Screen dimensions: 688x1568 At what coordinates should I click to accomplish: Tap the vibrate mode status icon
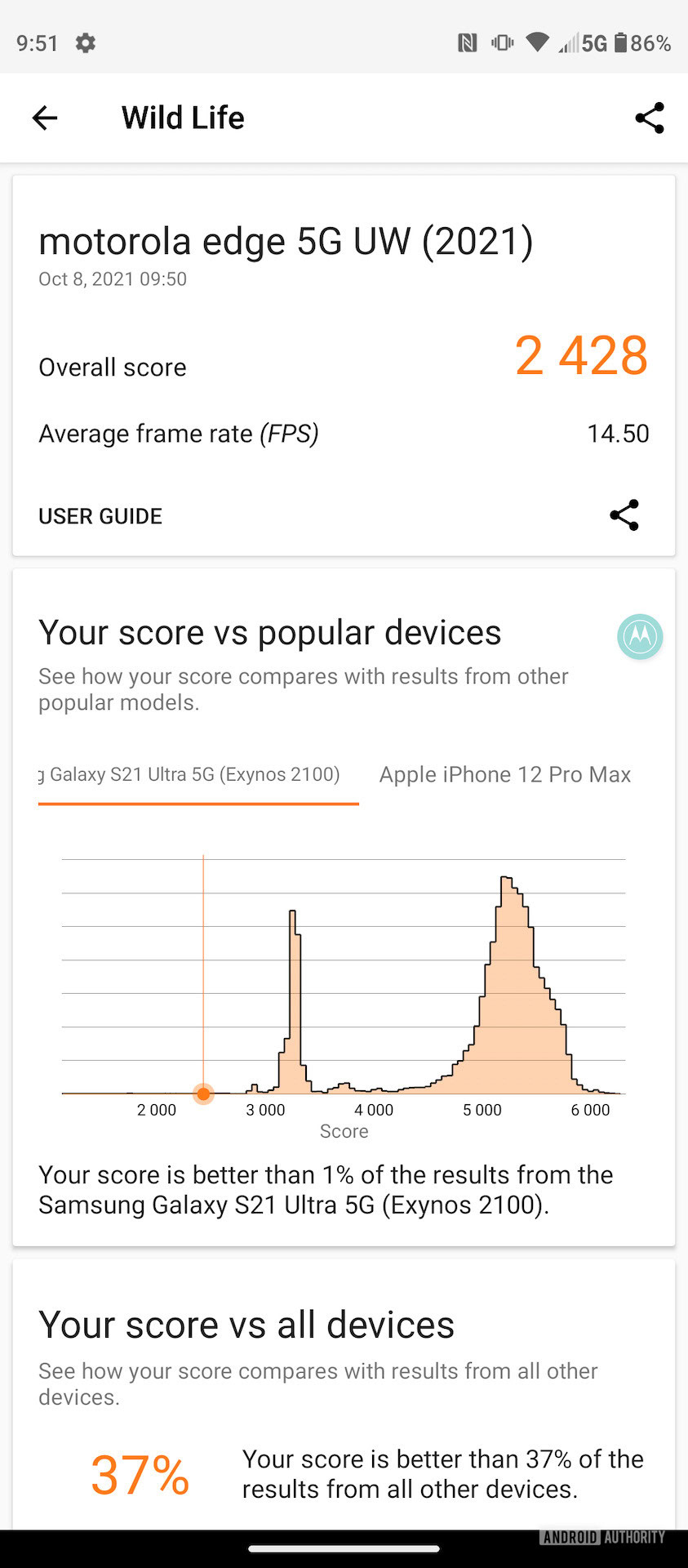click(x=502, y=43)
